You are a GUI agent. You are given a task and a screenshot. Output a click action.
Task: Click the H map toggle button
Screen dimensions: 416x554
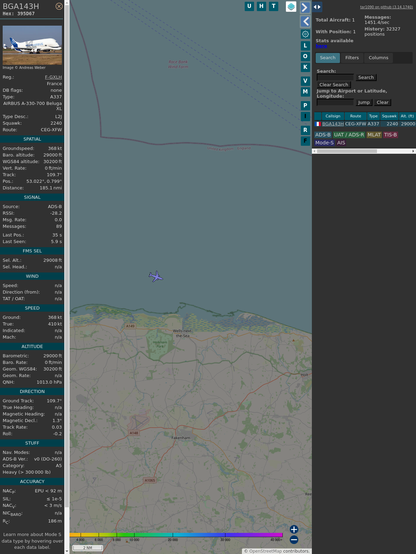262,6
